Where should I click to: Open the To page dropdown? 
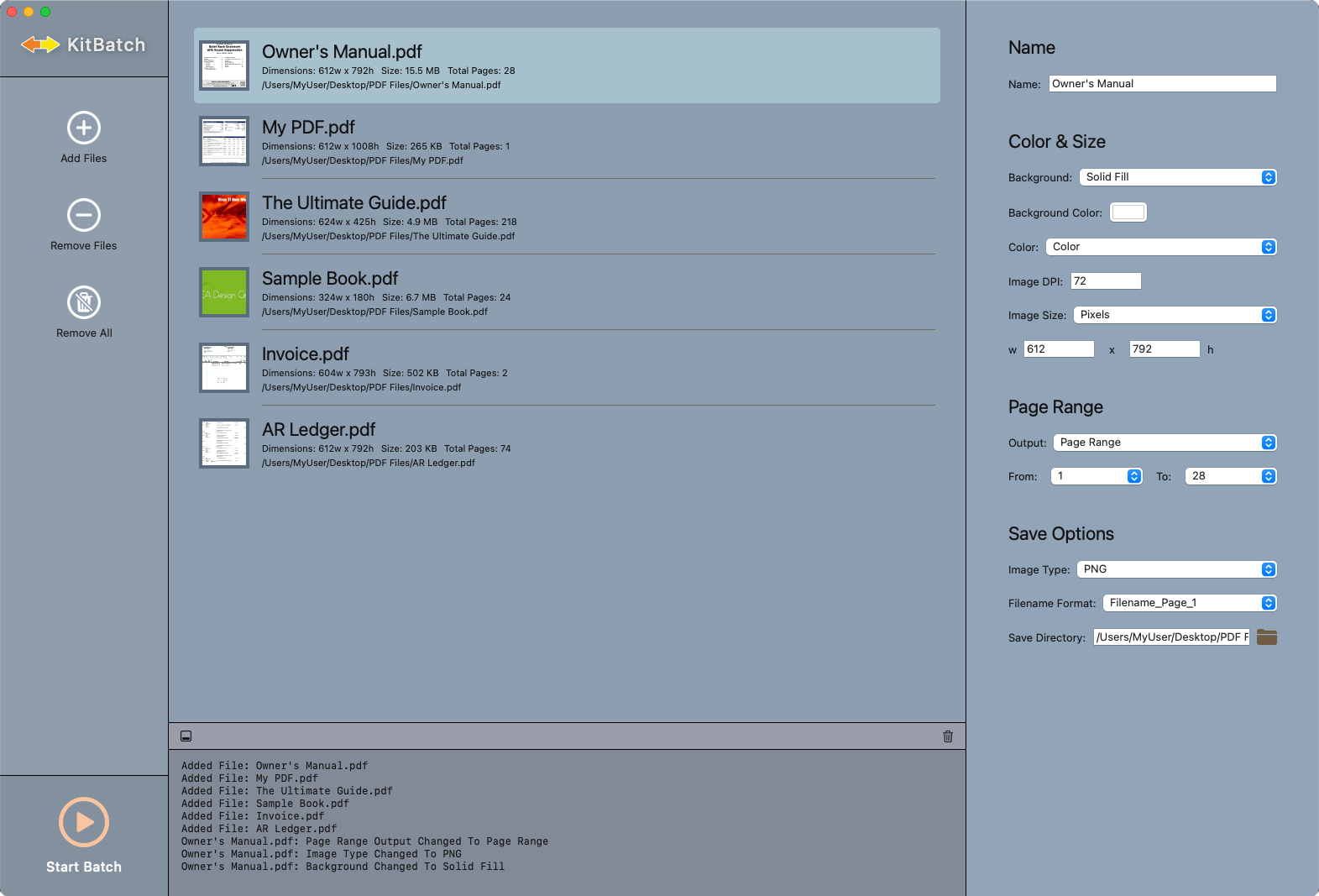point(1231,476)
